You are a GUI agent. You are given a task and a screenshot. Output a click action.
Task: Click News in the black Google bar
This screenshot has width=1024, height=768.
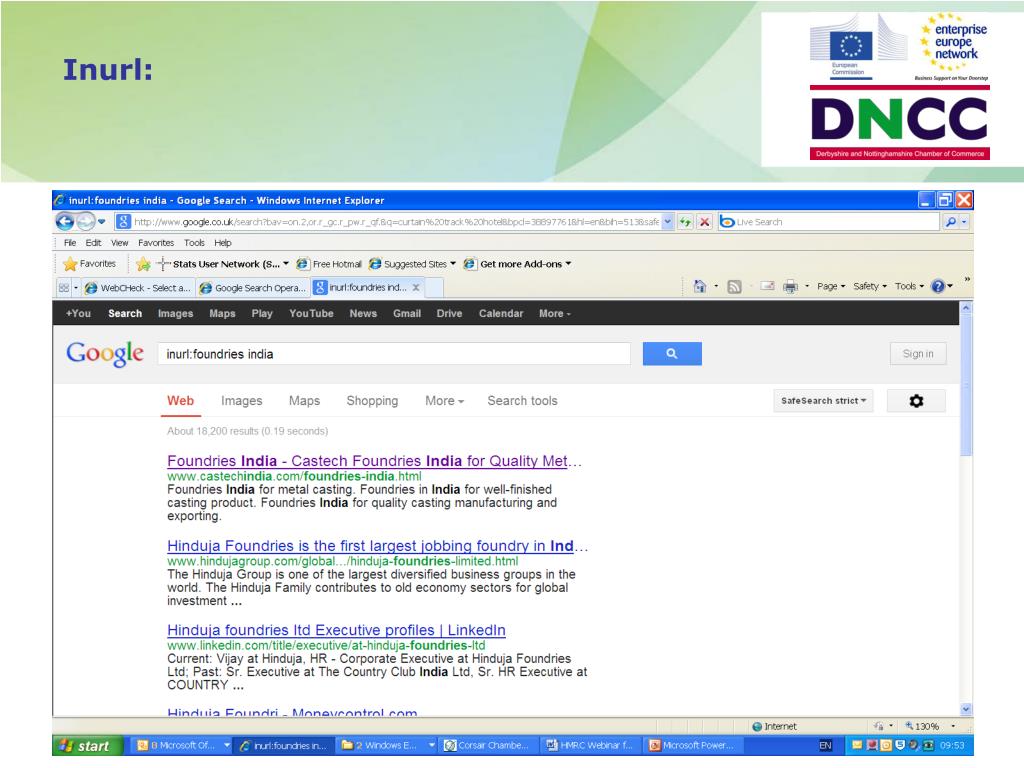tap(363, 313)
